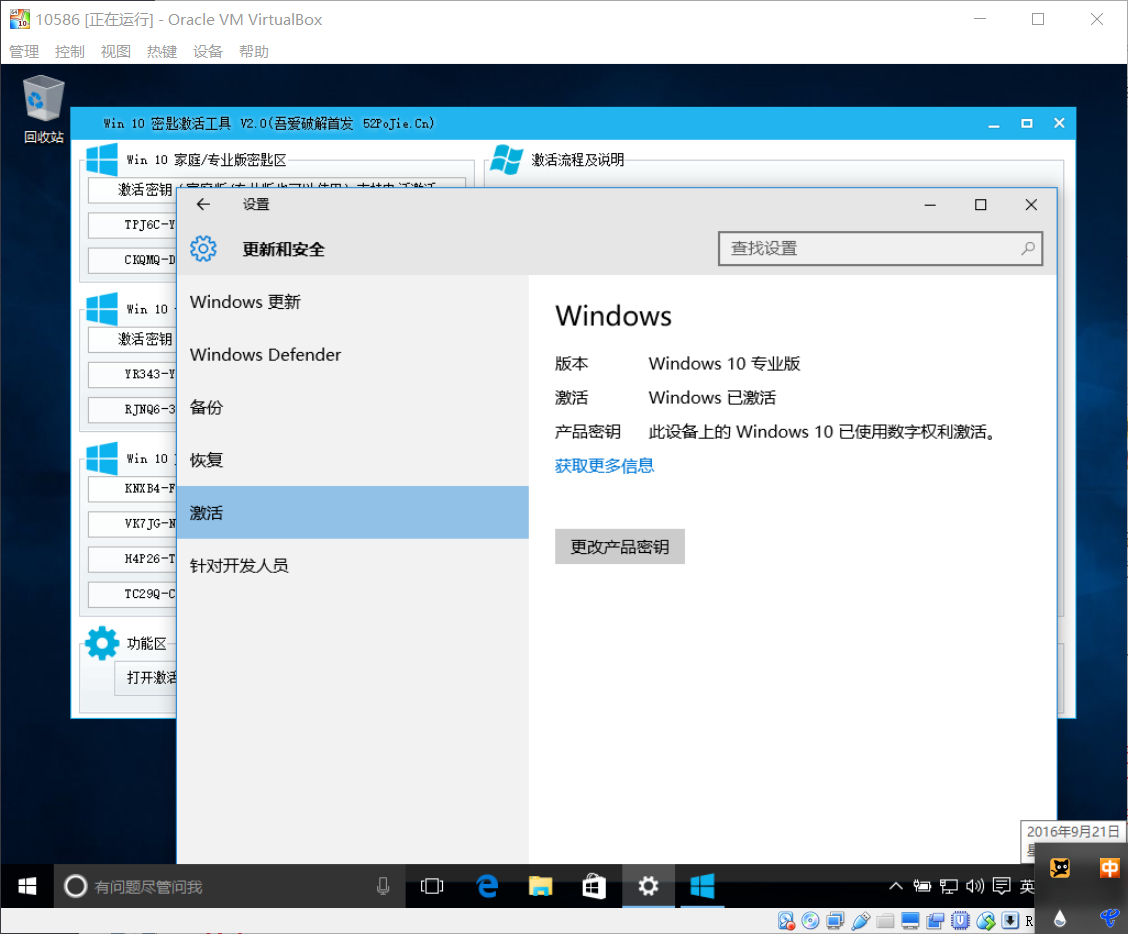Viewport: 1128px width, 934px height.
Task: Open the 获取更多信息 link
Action: click(x=604, y=466)
